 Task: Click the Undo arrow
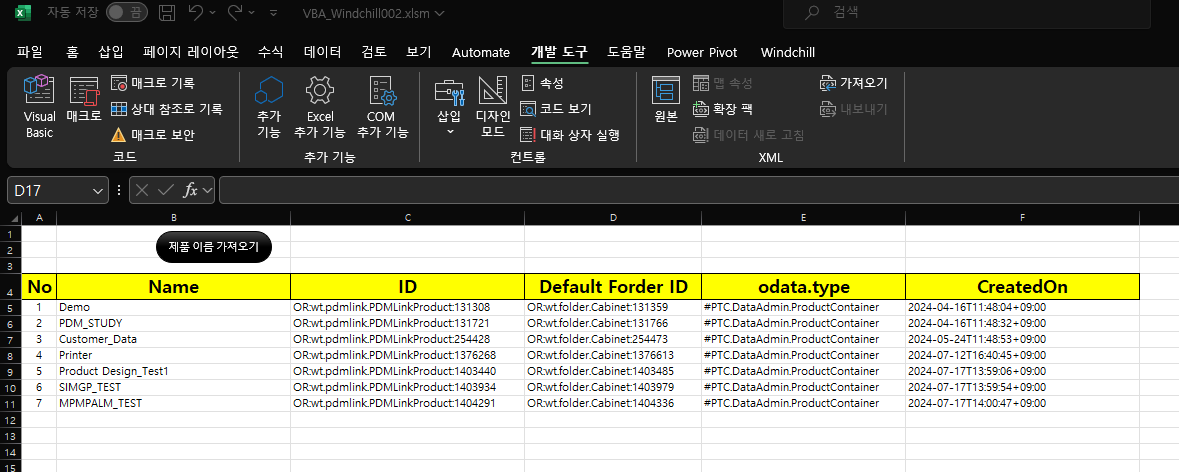pos(195,13)
